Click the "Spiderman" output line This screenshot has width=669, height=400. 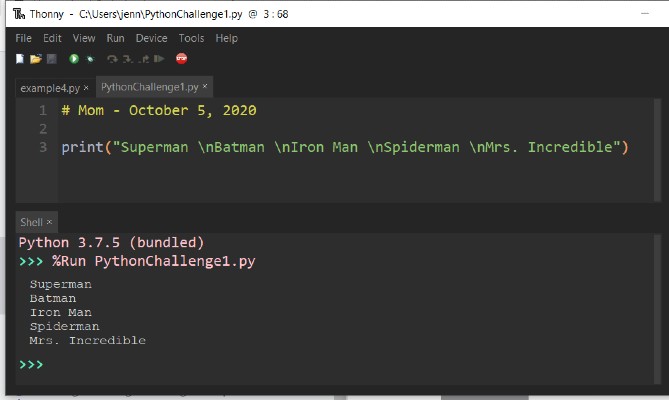pyautogui.click(x=64, y=327)
